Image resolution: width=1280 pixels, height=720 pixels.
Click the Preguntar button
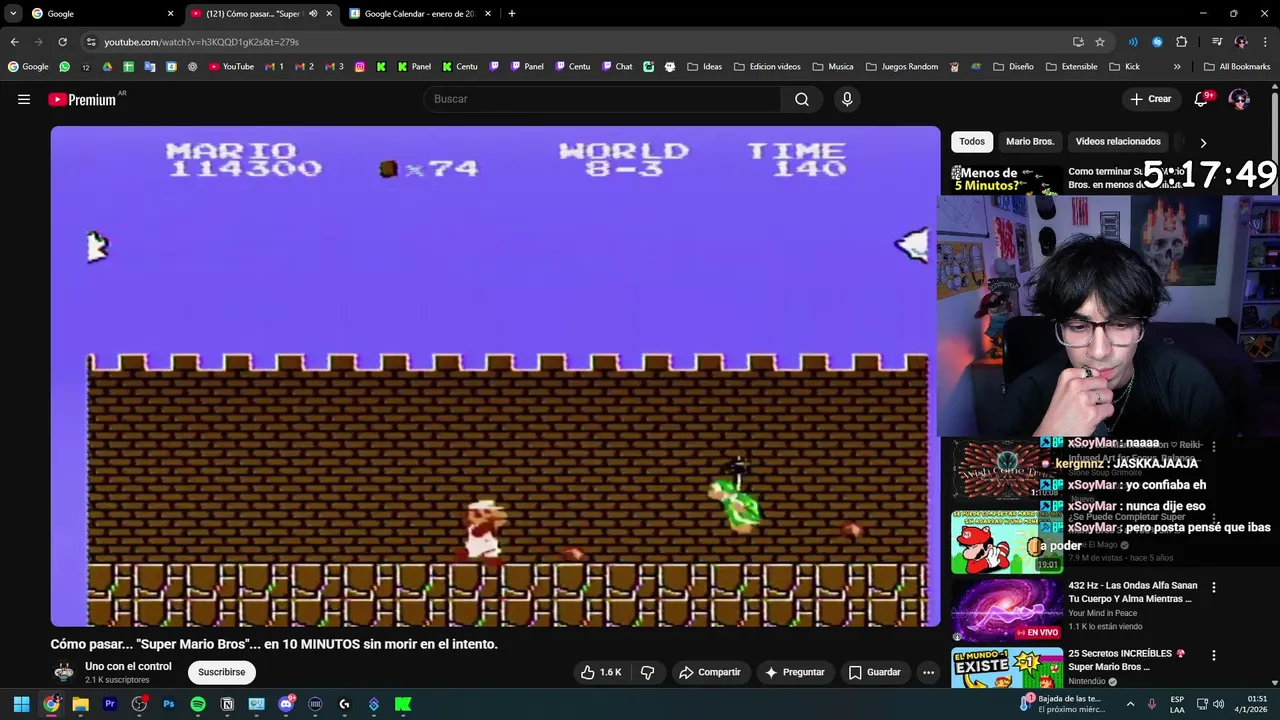point(795,672)
